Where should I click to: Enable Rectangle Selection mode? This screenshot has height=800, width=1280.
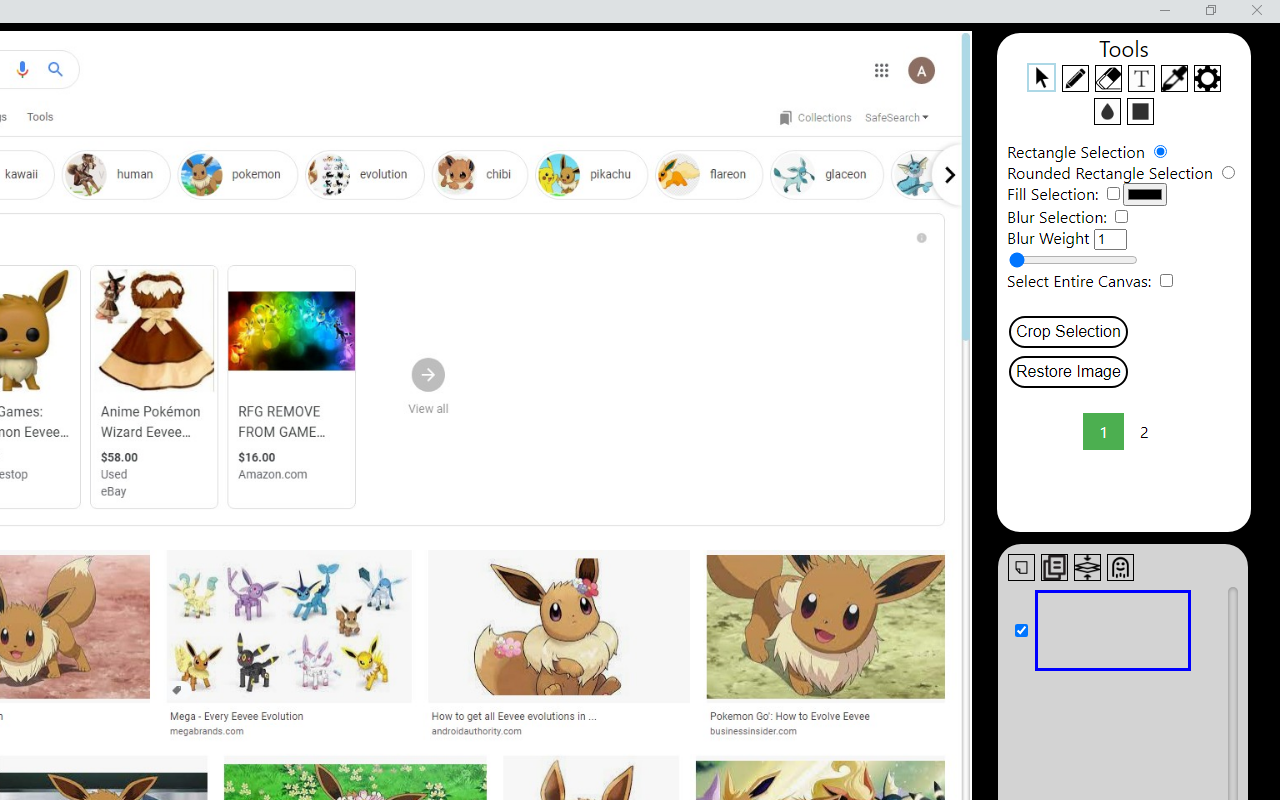(1160, 152)
